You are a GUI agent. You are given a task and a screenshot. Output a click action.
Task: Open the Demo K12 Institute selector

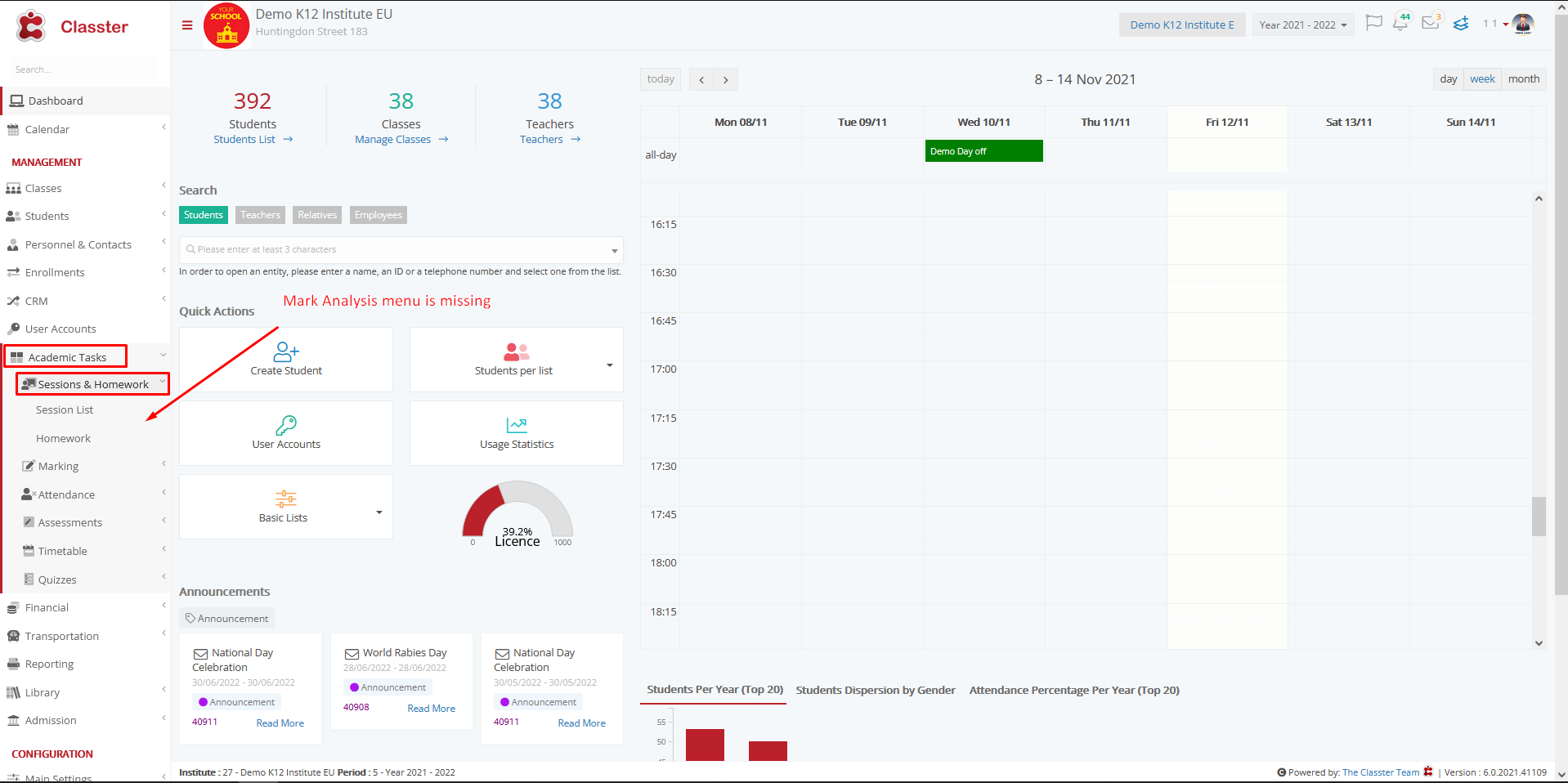point(1182,25)
